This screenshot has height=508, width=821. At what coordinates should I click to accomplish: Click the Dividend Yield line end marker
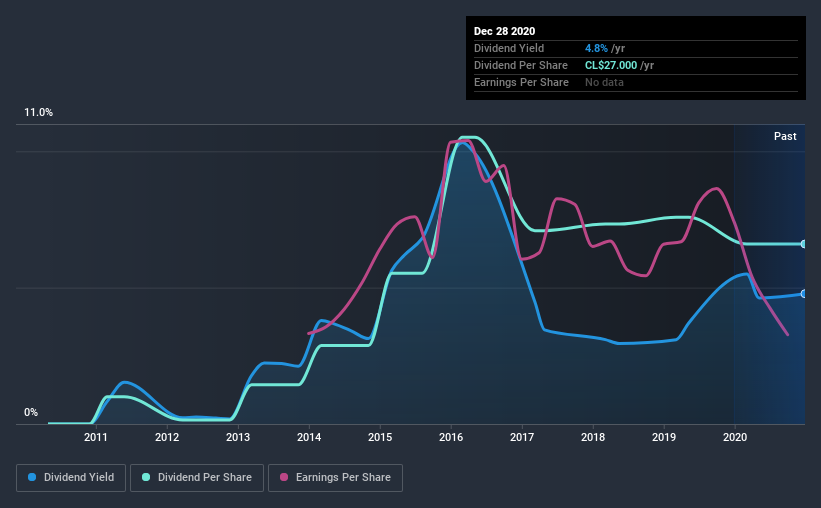point(803,294)
